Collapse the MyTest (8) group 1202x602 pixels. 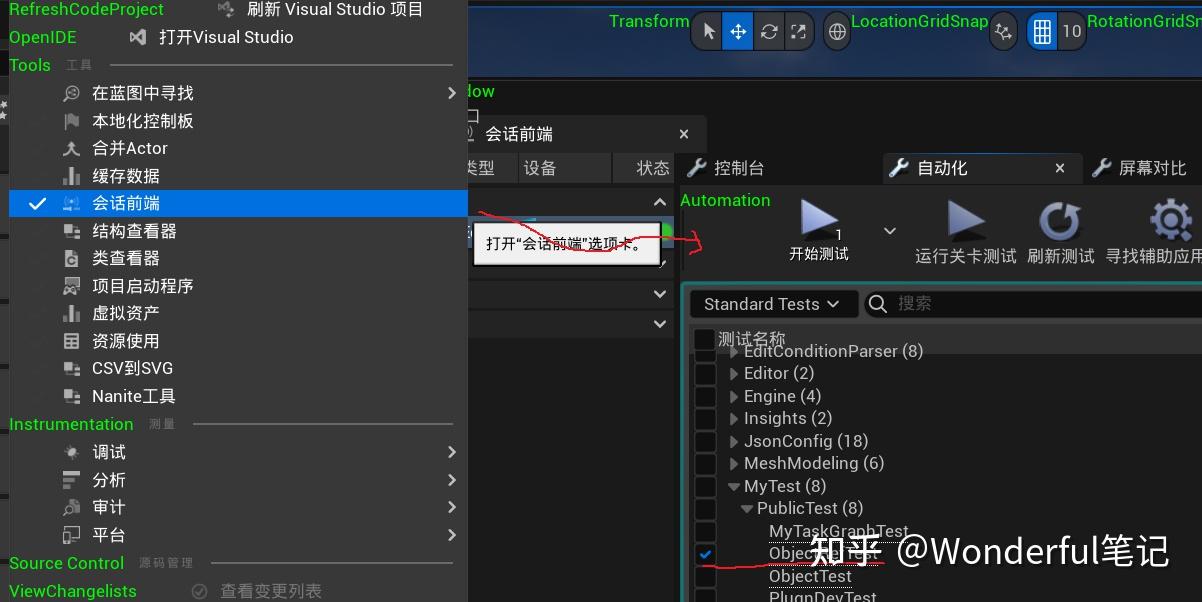[x=735, y=487]
